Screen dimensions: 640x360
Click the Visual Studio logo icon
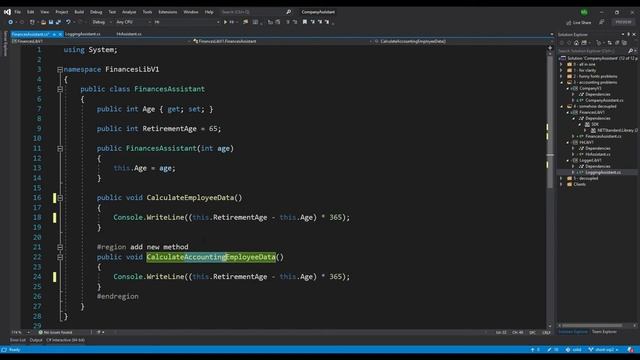7,12
